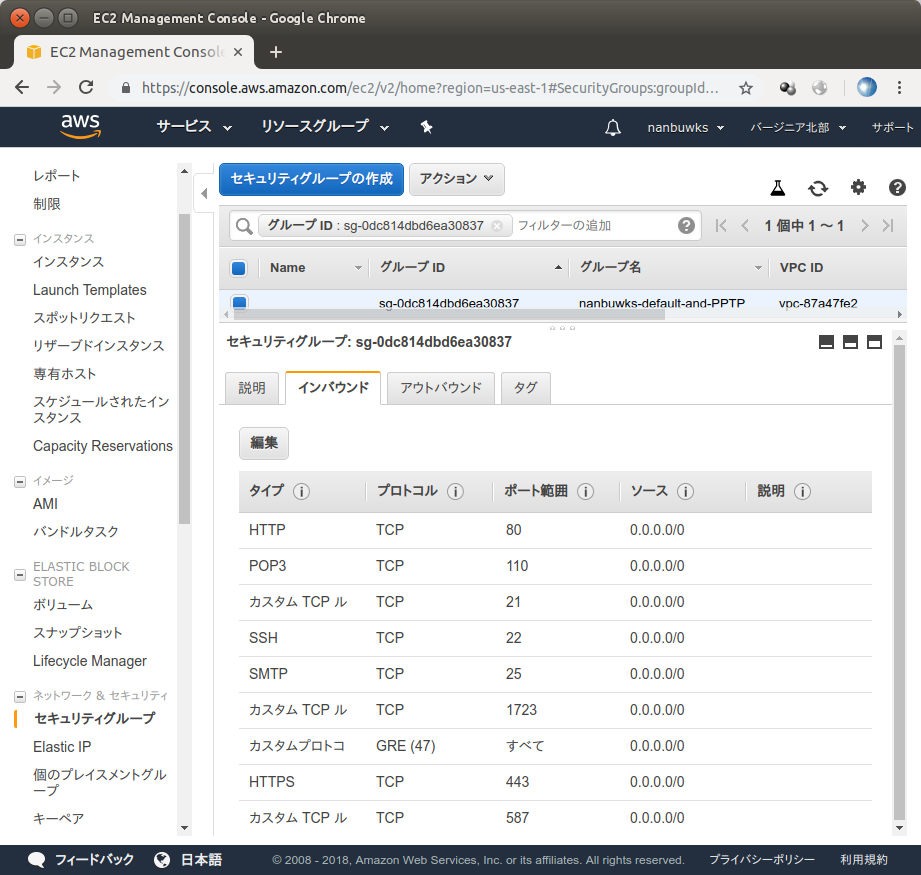The width and height of the screenshot is (921, 875).
Task: Open the サービス menu
Action: tap(185, 127)
